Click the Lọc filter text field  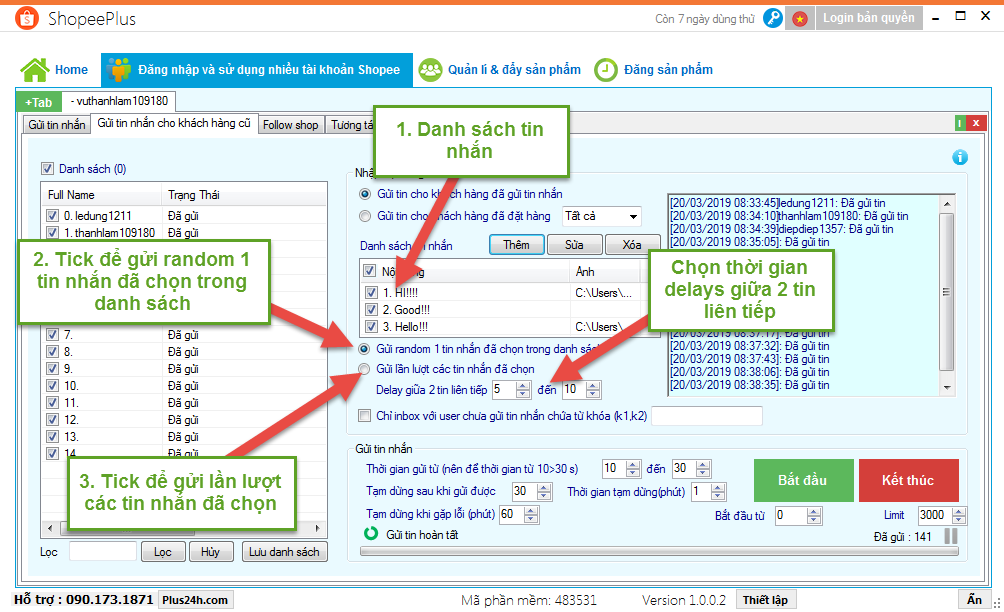(x=103, y=552)
